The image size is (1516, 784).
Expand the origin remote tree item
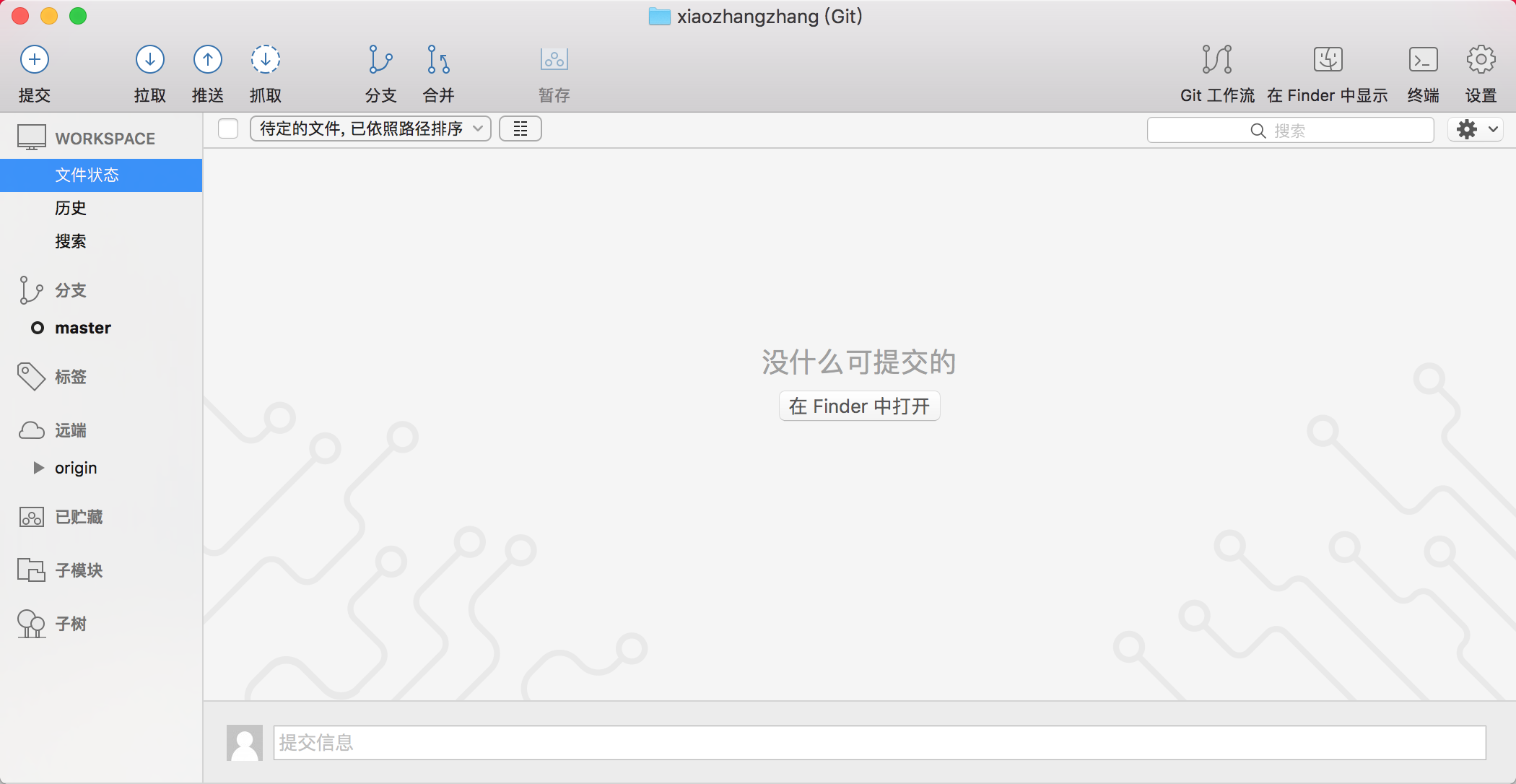point(39,468)
